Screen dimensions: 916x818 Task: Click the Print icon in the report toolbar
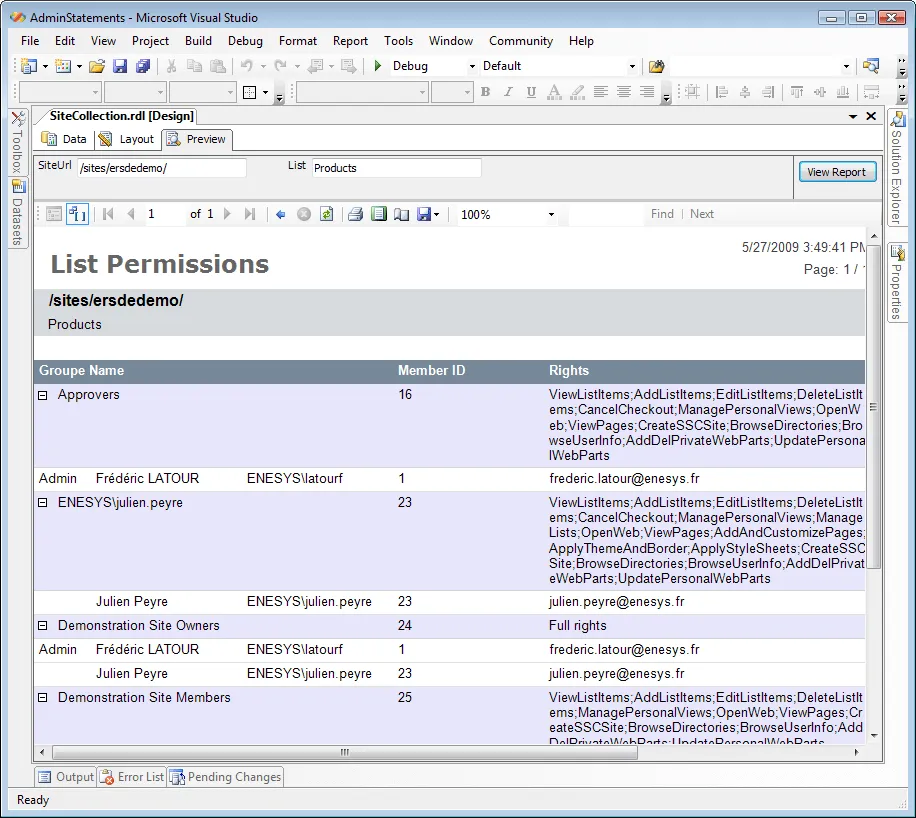pyautogui.click(x=356, y=213)
